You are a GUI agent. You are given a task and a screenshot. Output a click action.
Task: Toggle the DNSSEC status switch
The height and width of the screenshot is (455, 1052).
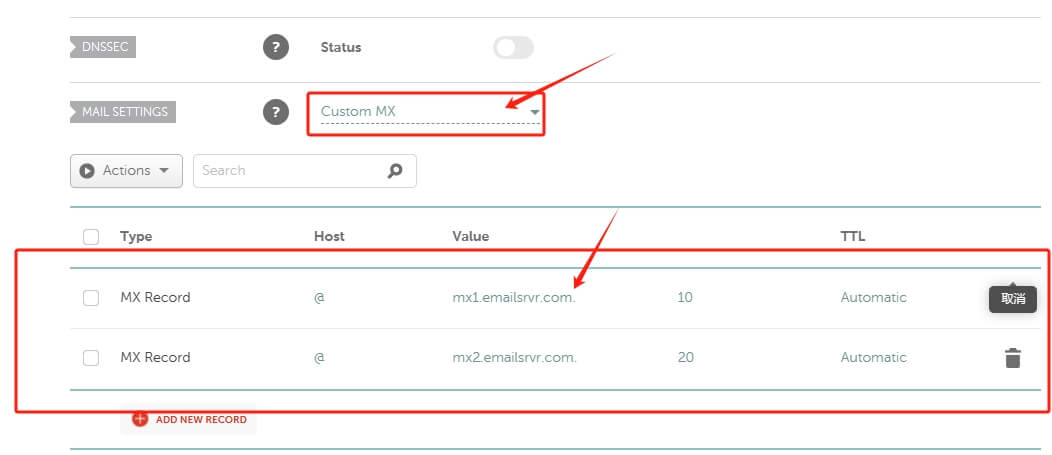(513, 47)
